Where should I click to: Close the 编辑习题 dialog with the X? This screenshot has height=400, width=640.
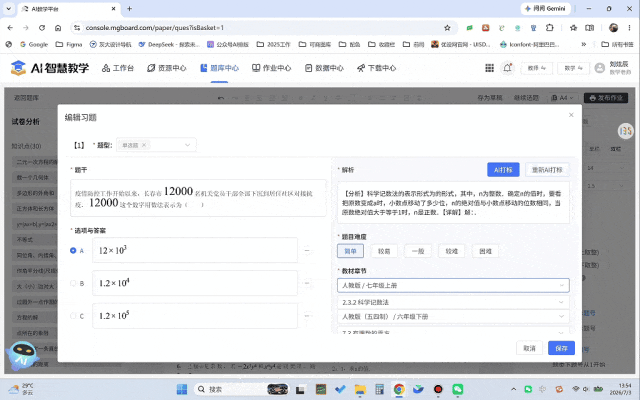571,115
